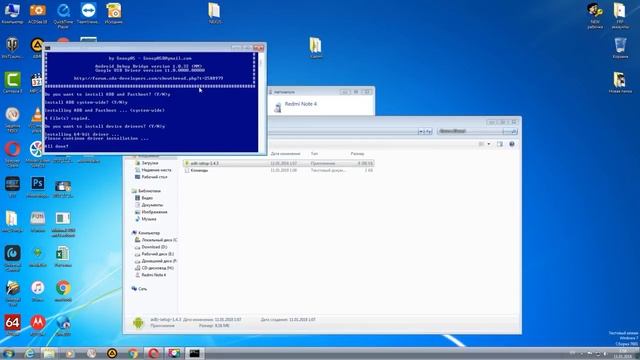
Task: Open the ACDSee desktop shortcut
Action: coord(38,13)
